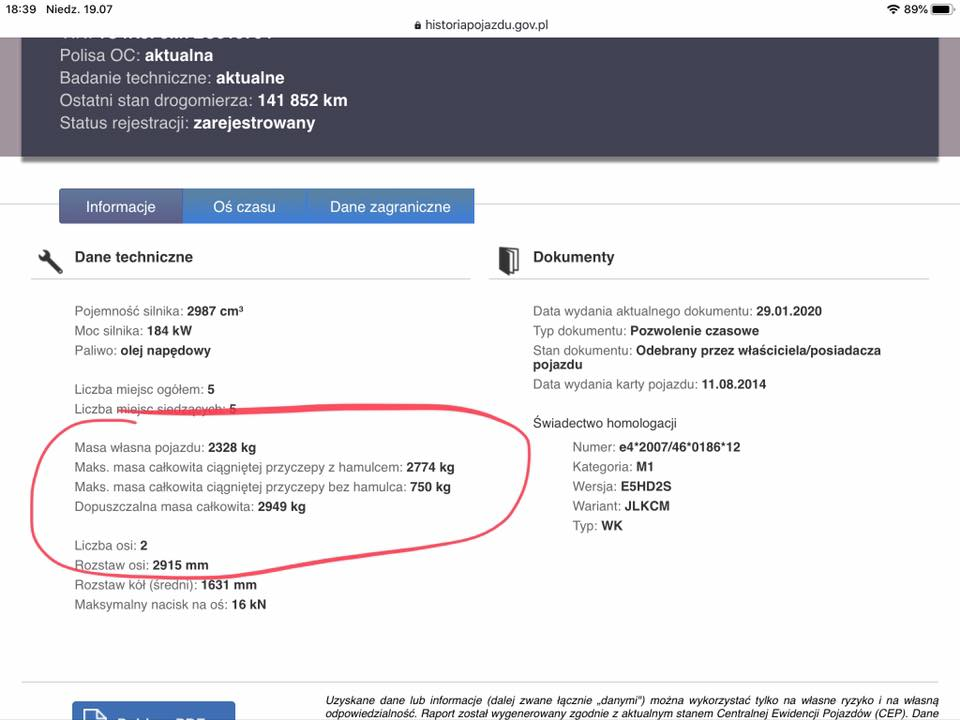Switch to the Oś czasu tab
The height and width of the screenshot is (720, 960).
(244, 206)
